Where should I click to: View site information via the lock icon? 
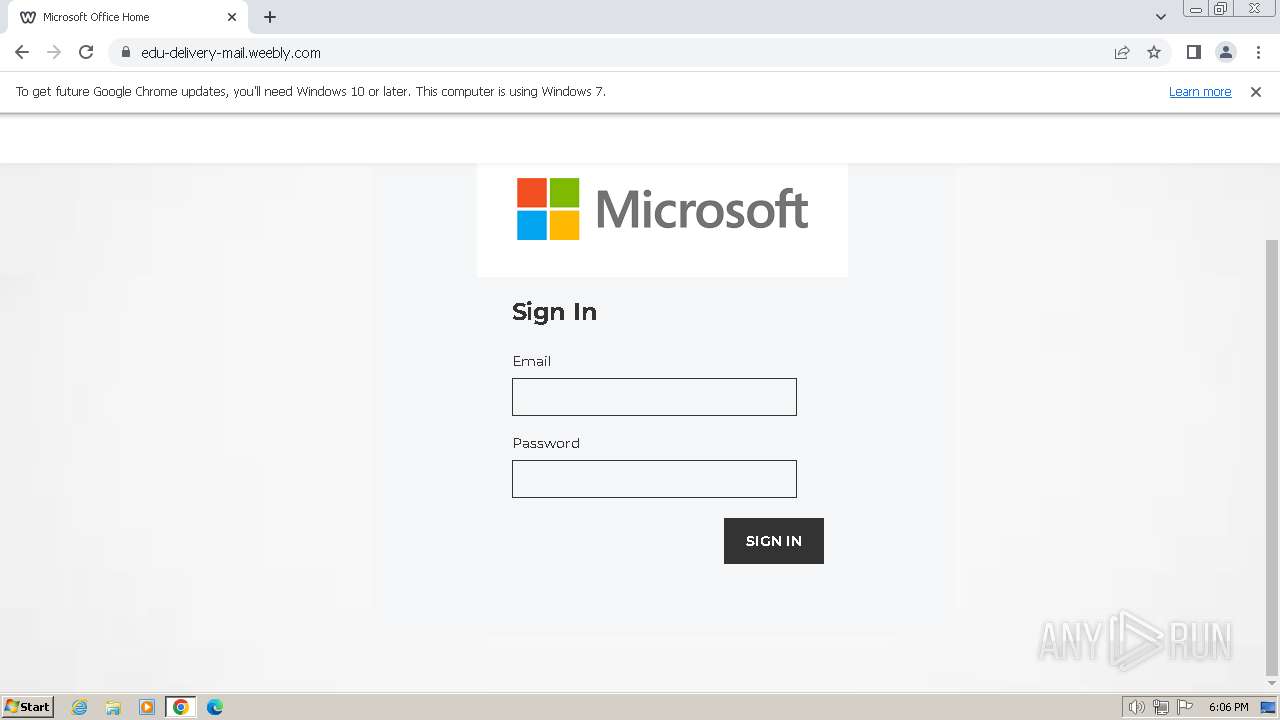[126, 52]
